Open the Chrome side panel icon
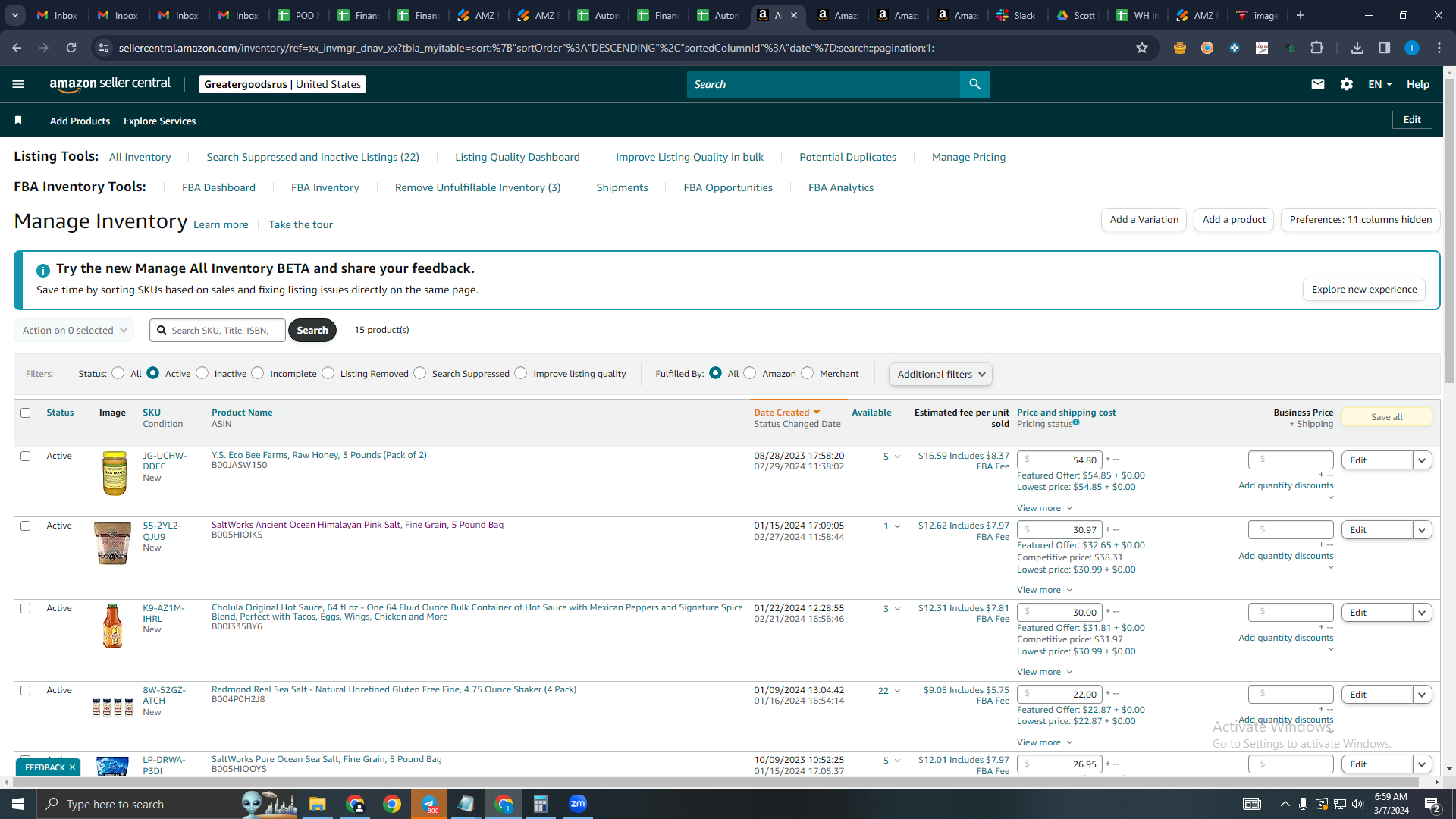This screenshot has width=1456, height=819. (x=1385, y=48)
